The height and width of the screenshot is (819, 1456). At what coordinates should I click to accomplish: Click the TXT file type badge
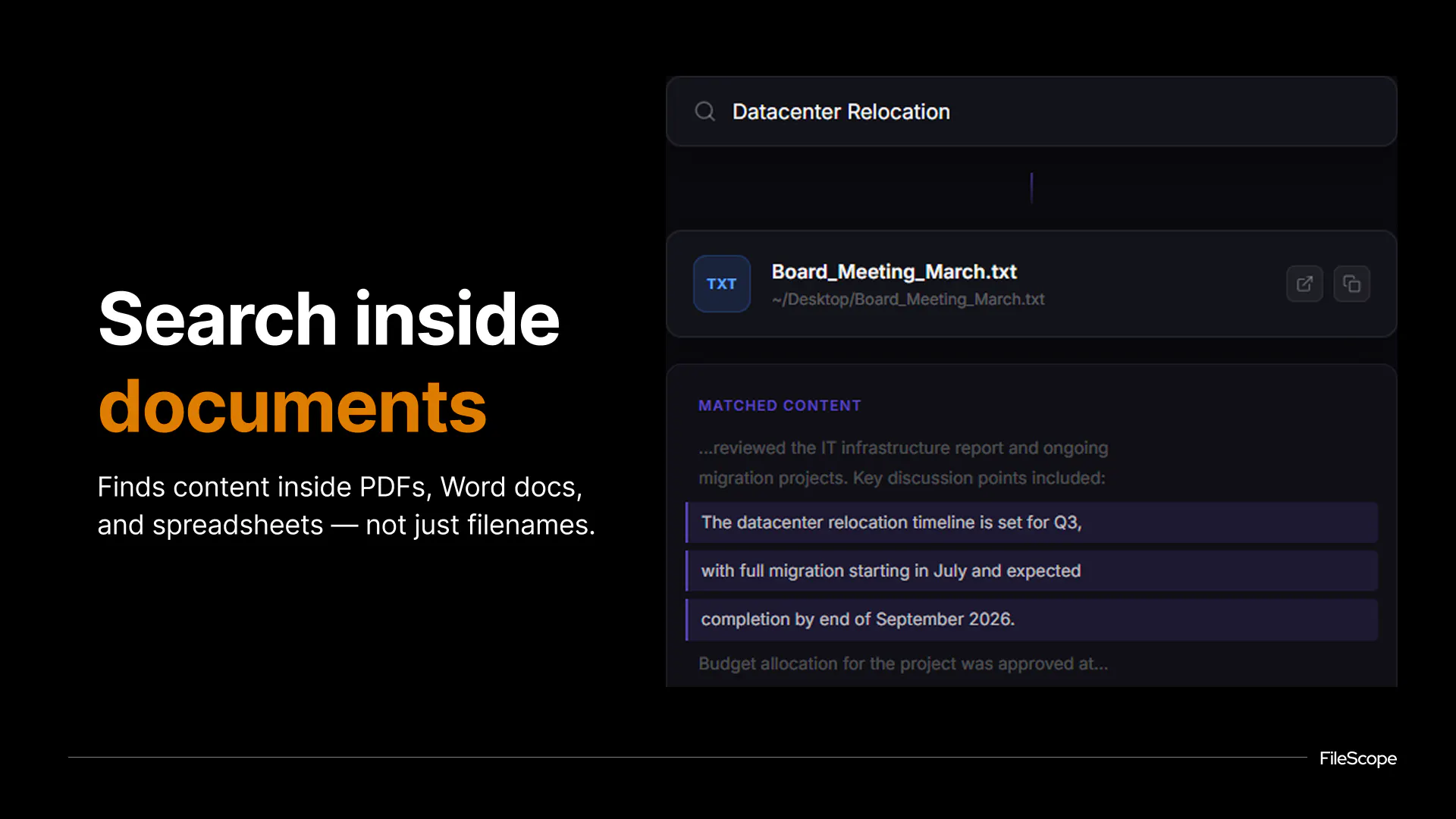click(722, 284)
